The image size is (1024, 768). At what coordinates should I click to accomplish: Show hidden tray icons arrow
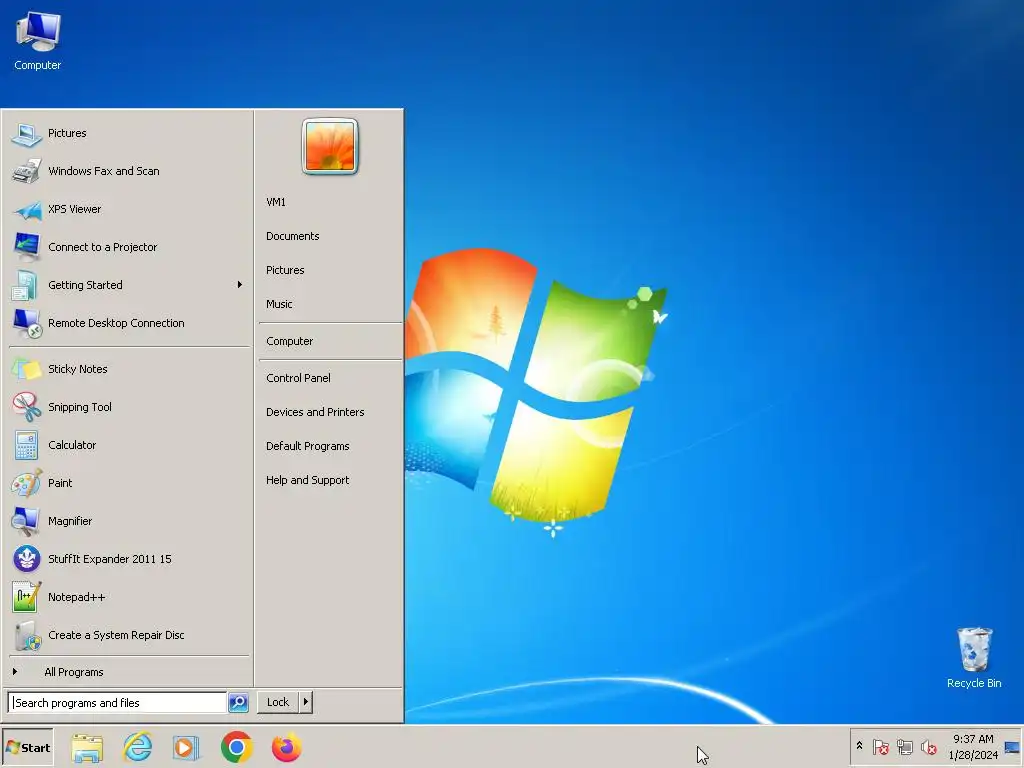click(x=859, y=746)
